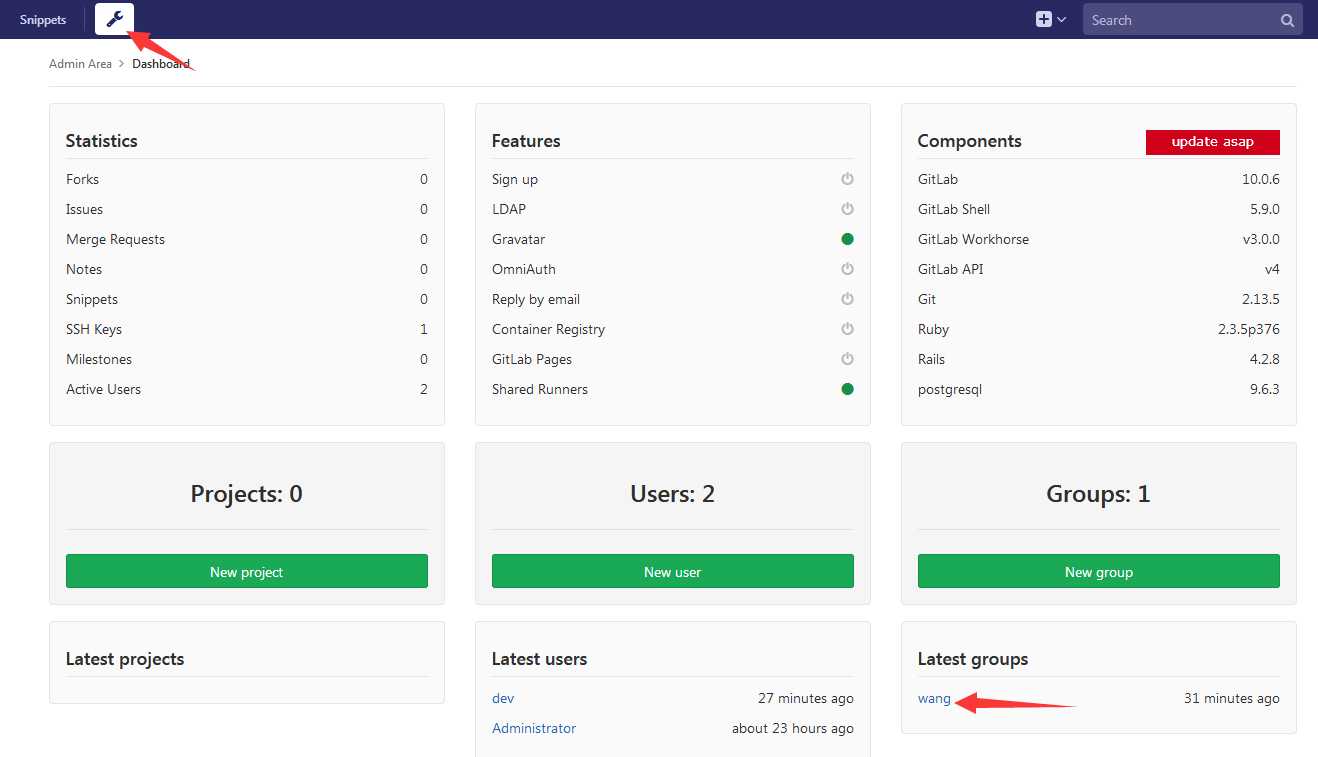Click the about 23 hours ago timestamp
Viewport: 1318px width, 757px height.
pos(793,728)
